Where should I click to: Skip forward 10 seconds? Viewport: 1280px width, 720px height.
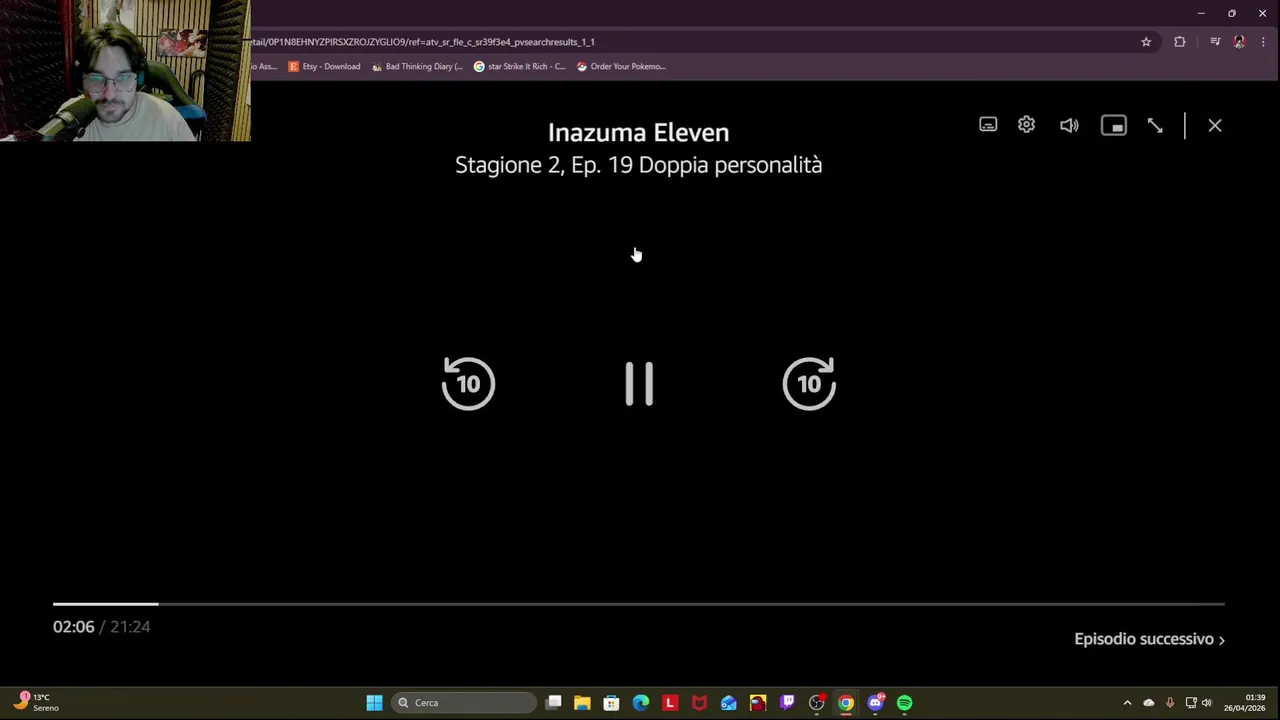(809, 383)
